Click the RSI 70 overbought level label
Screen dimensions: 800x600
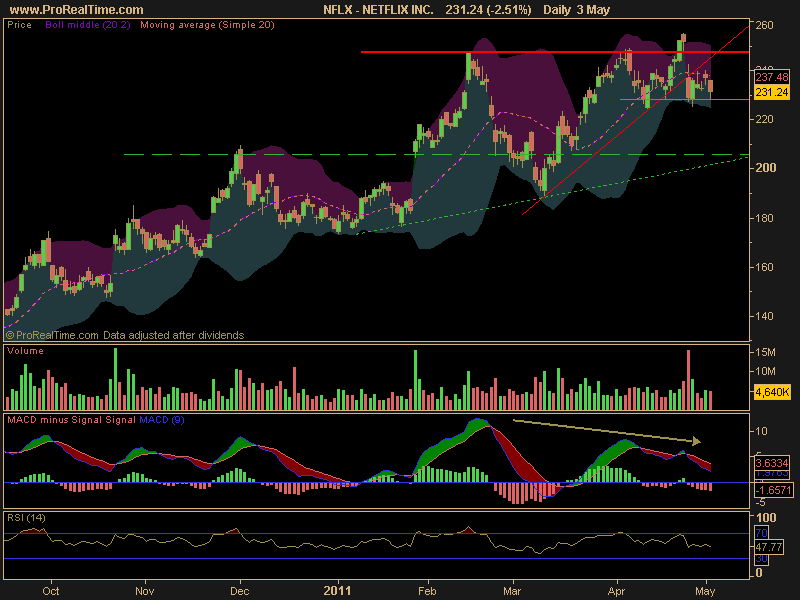(761, 533)
